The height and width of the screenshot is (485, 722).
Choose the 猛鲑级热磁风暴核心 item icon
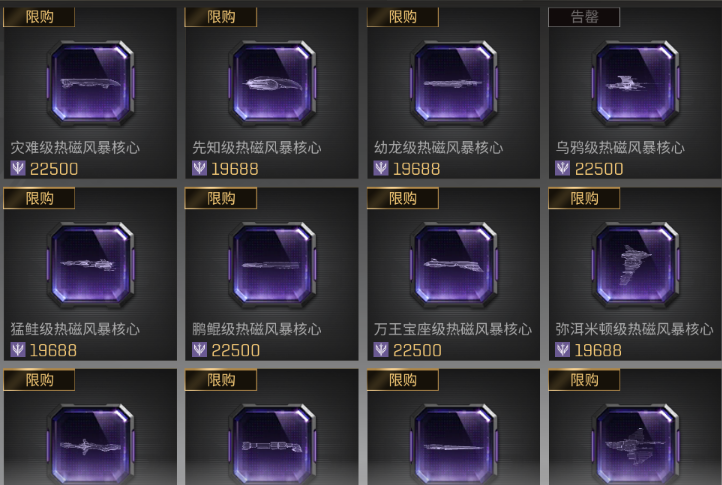(90, 265)
